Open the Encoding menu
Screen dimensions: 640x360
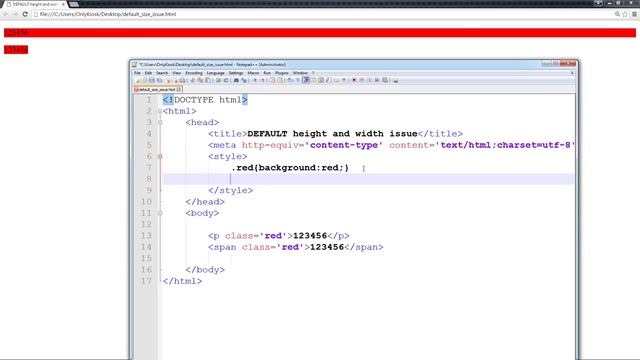tap(194, 73)
